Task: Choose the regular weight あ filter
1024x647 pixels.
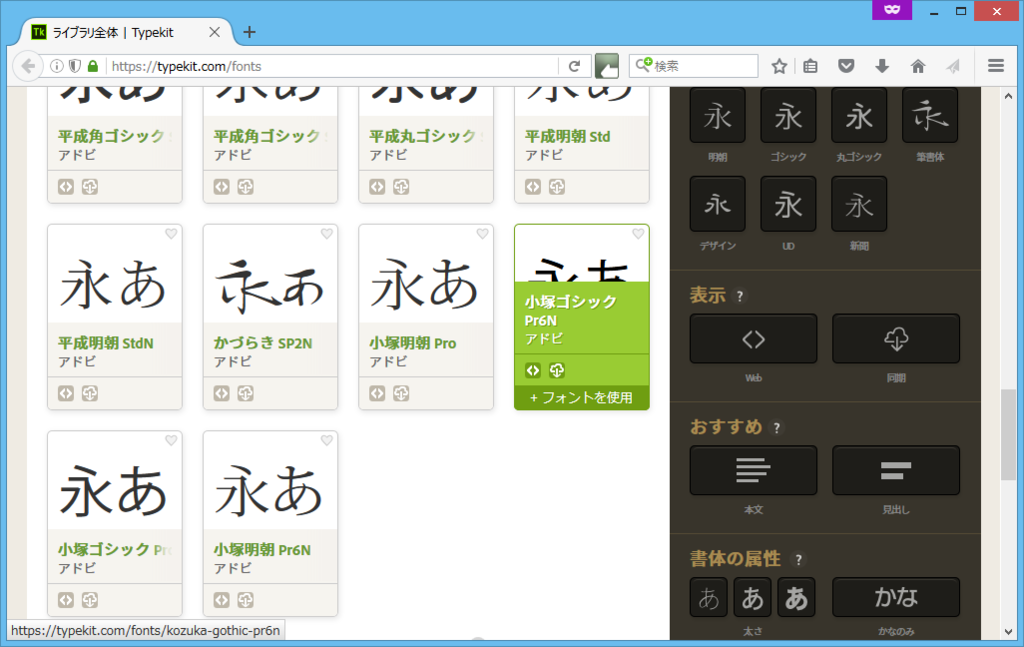Action: click(752, 597)
